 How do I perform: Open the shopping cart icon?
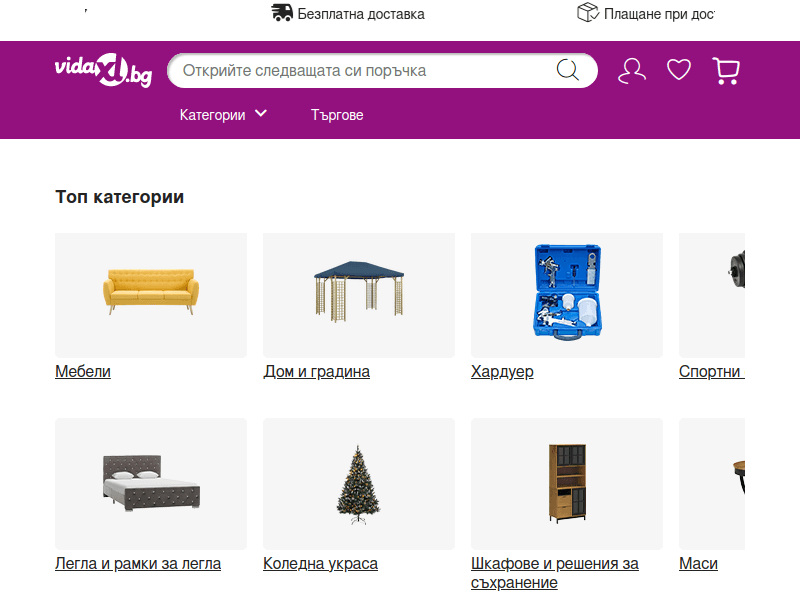pyautogui.click(x=726, y=70)
